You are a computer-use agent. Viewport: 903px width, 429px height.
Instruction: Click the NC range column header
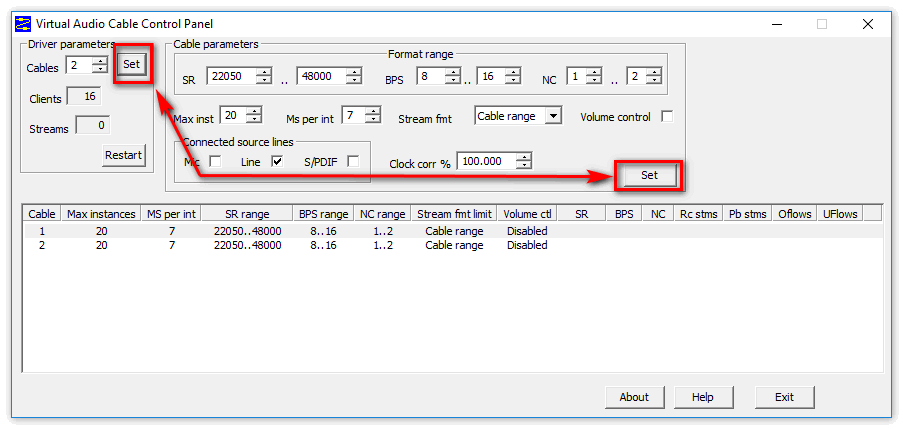pos(383,214)
